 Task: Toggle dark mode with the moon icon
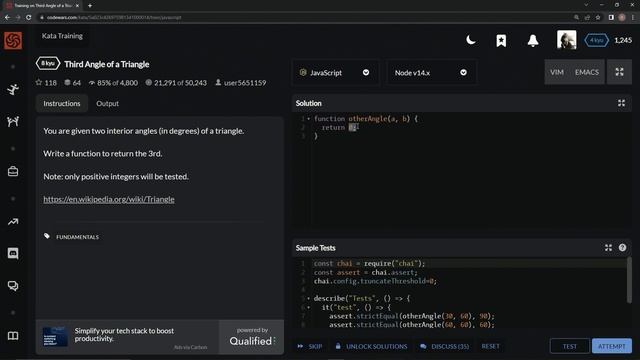(471, 40)
